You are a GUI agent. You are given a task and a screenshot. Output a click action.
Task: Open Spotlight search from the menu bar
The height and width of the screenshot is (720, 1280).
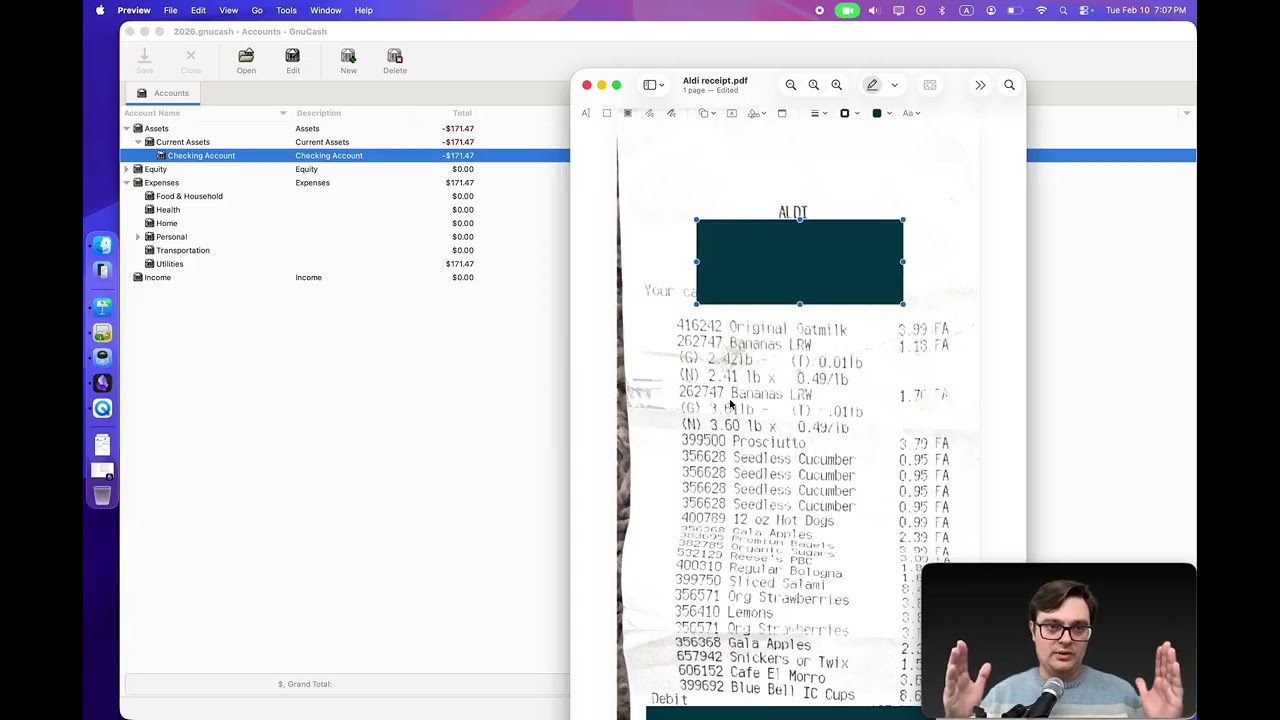[x=1063, y=10]
